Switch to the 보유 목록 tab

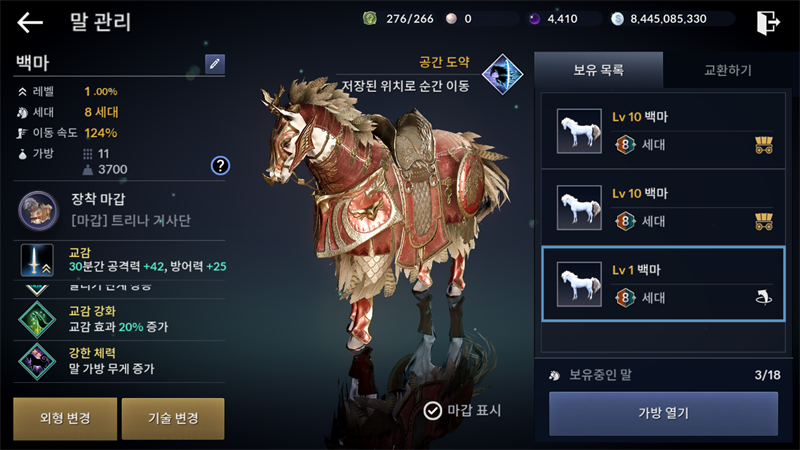(x=598, y=70)
